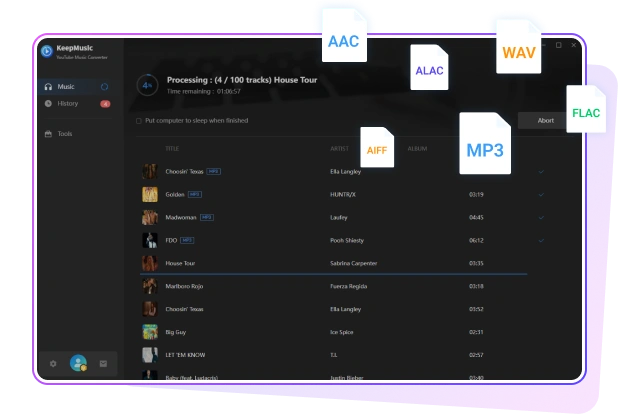
Task: Open the House Tour album thumbnail
Action: [x=150, y=263]
